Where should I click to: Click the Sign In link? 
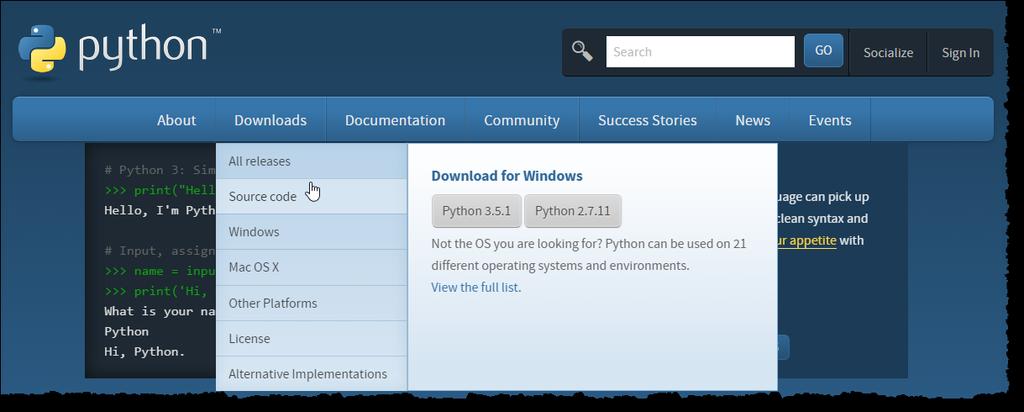pyautogui.click(x=960, y=53)
